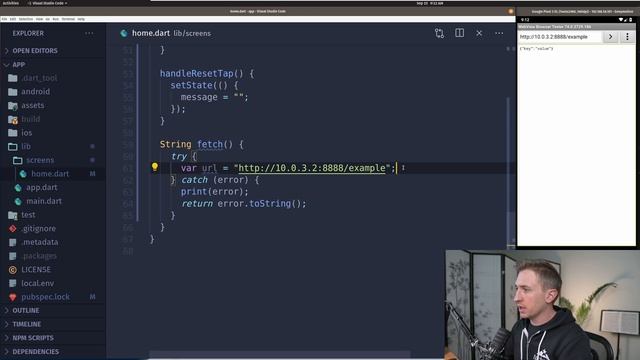Click the lib/screens breadcrumb path

click(192, 33)
